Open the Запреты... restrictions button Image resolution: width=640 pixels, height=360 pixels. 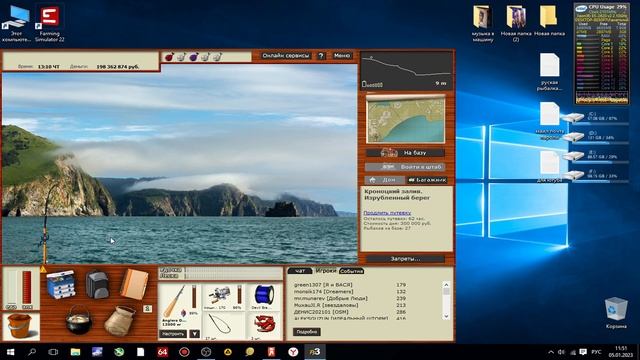click(x=405, y=259)
